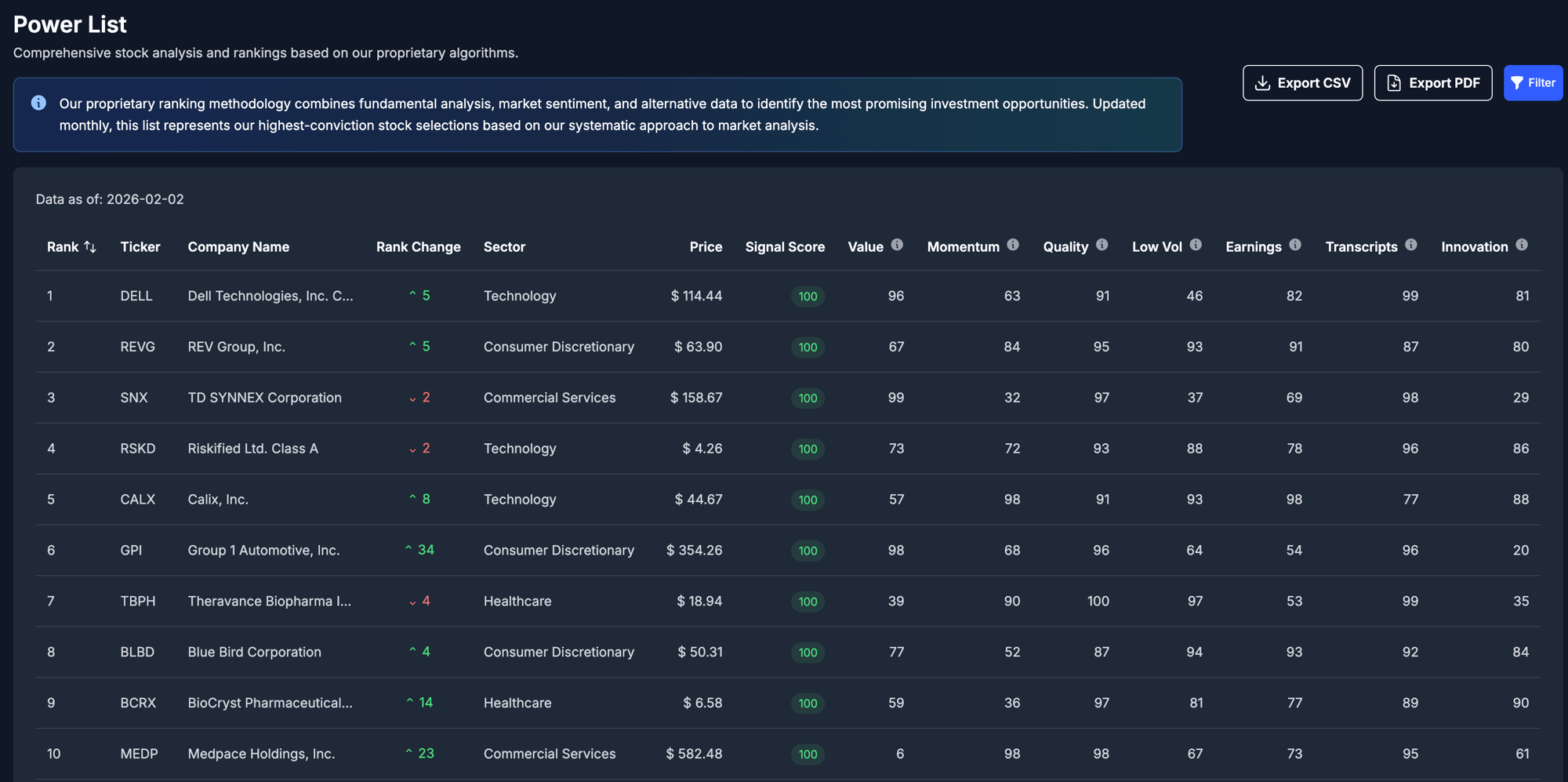This screenshot has width=1568, height=782.
Task: Click the info icon next to Value
Action: (x=897, y=245)
